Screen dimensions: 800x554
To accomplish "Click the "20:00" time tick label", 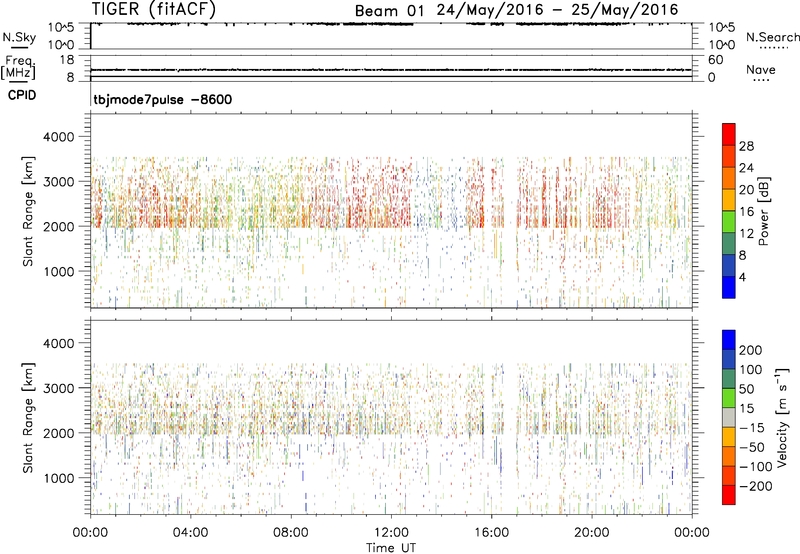I will point(591,533).
